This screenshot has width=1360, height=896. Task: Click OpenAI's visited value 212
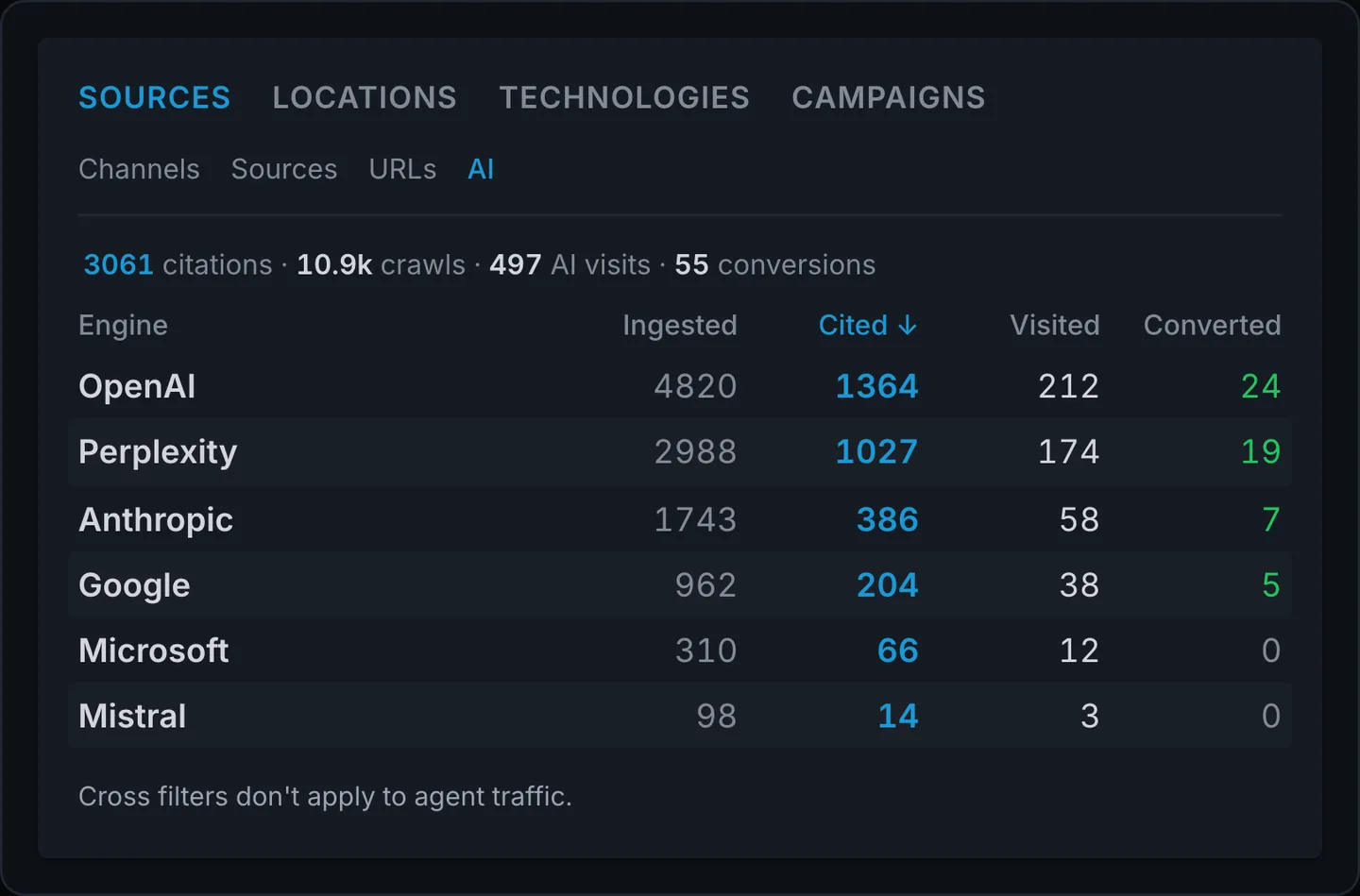[1068, 386]
